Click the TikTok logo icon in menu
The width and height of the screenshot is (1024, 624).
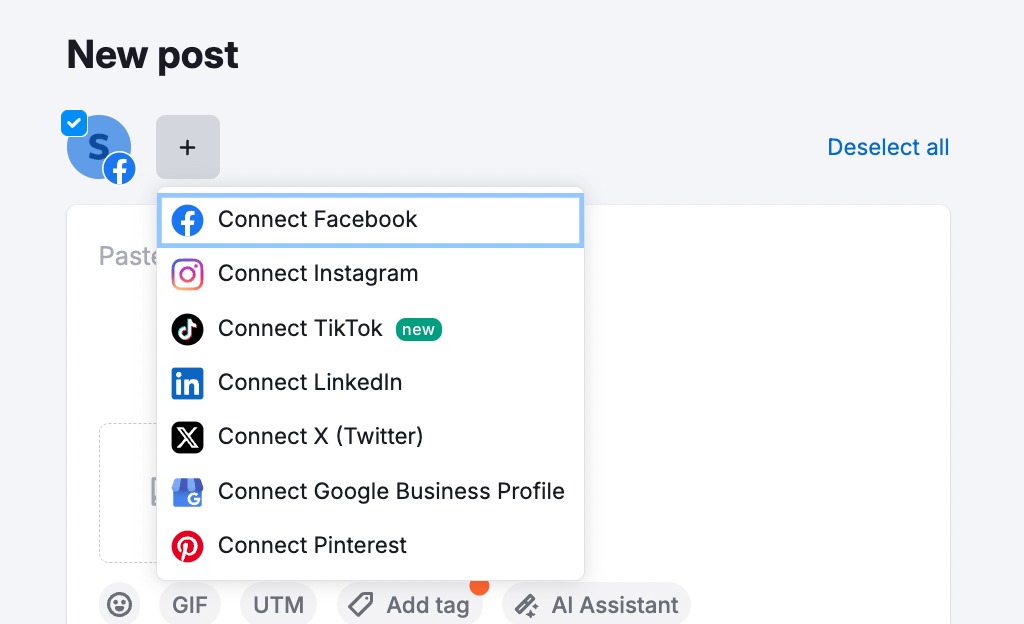(x=187, y=329)
